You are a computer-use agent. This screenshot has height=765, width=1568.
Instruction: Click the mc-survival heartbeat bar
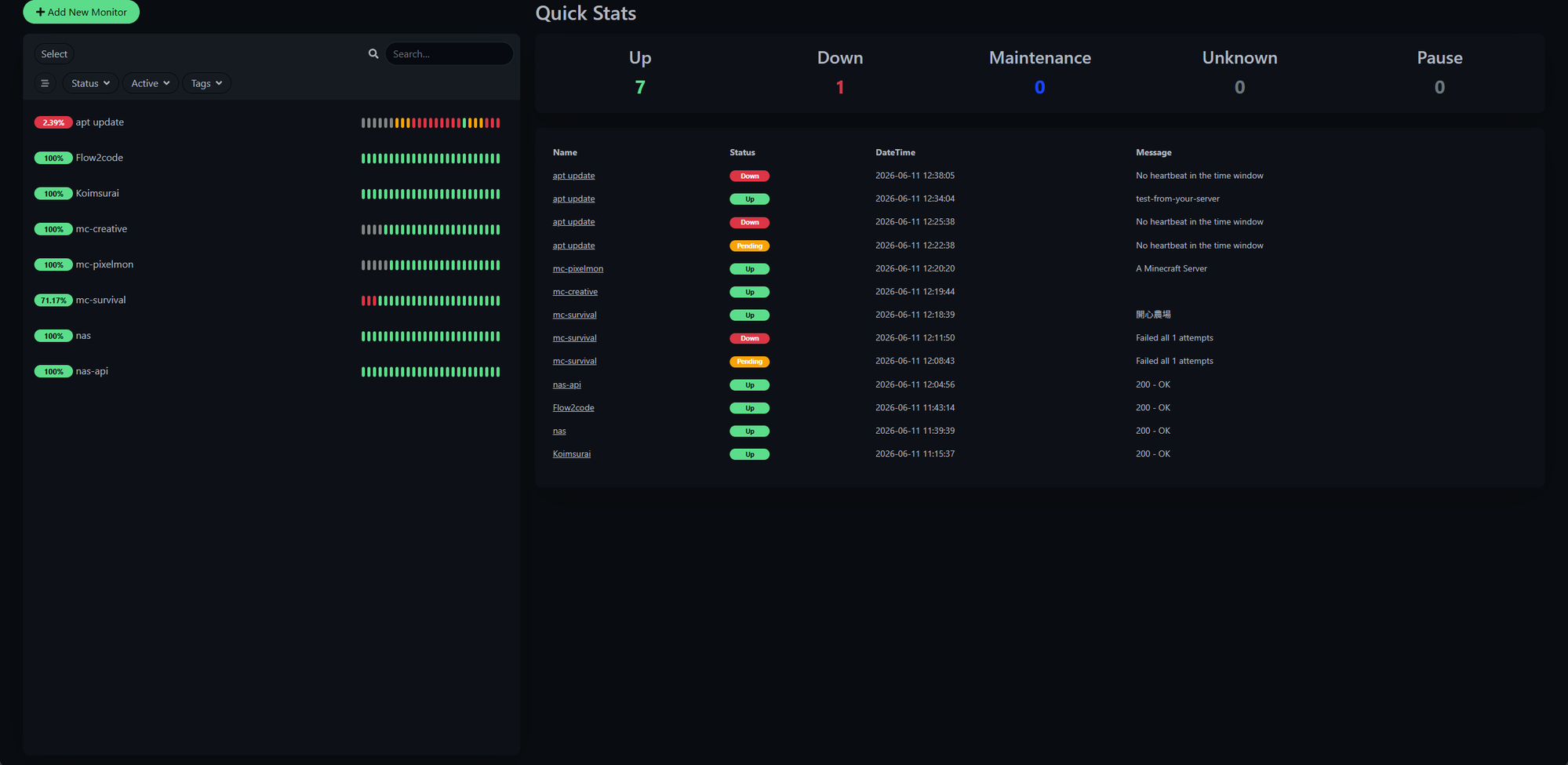point(431,301)
